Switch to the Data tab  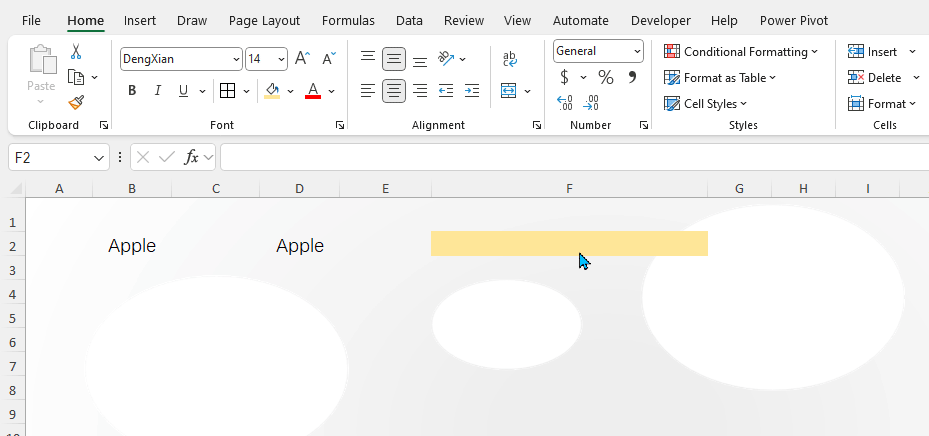pos(409,21)
